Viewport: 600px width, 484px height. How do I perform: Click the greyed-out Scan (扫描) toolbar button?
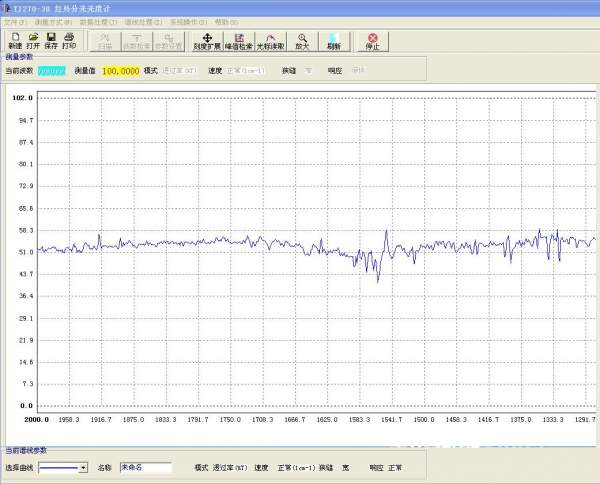point(105,41)
